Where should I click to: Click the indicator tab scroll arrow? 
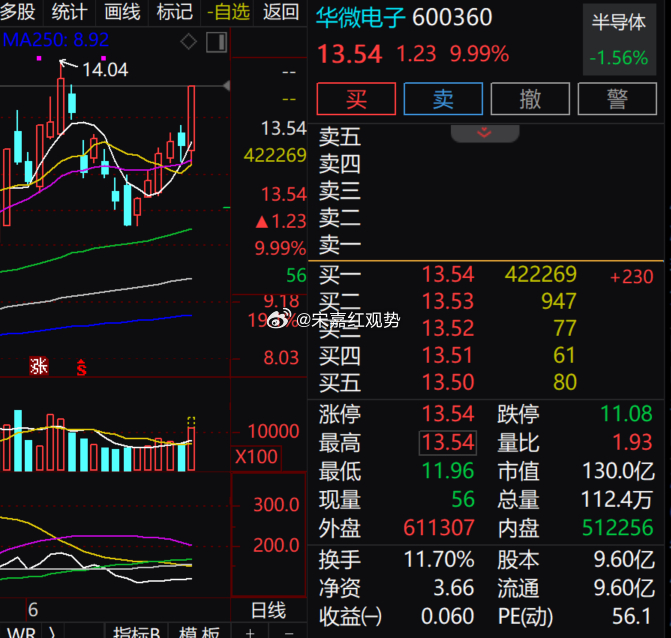(53, 632)
